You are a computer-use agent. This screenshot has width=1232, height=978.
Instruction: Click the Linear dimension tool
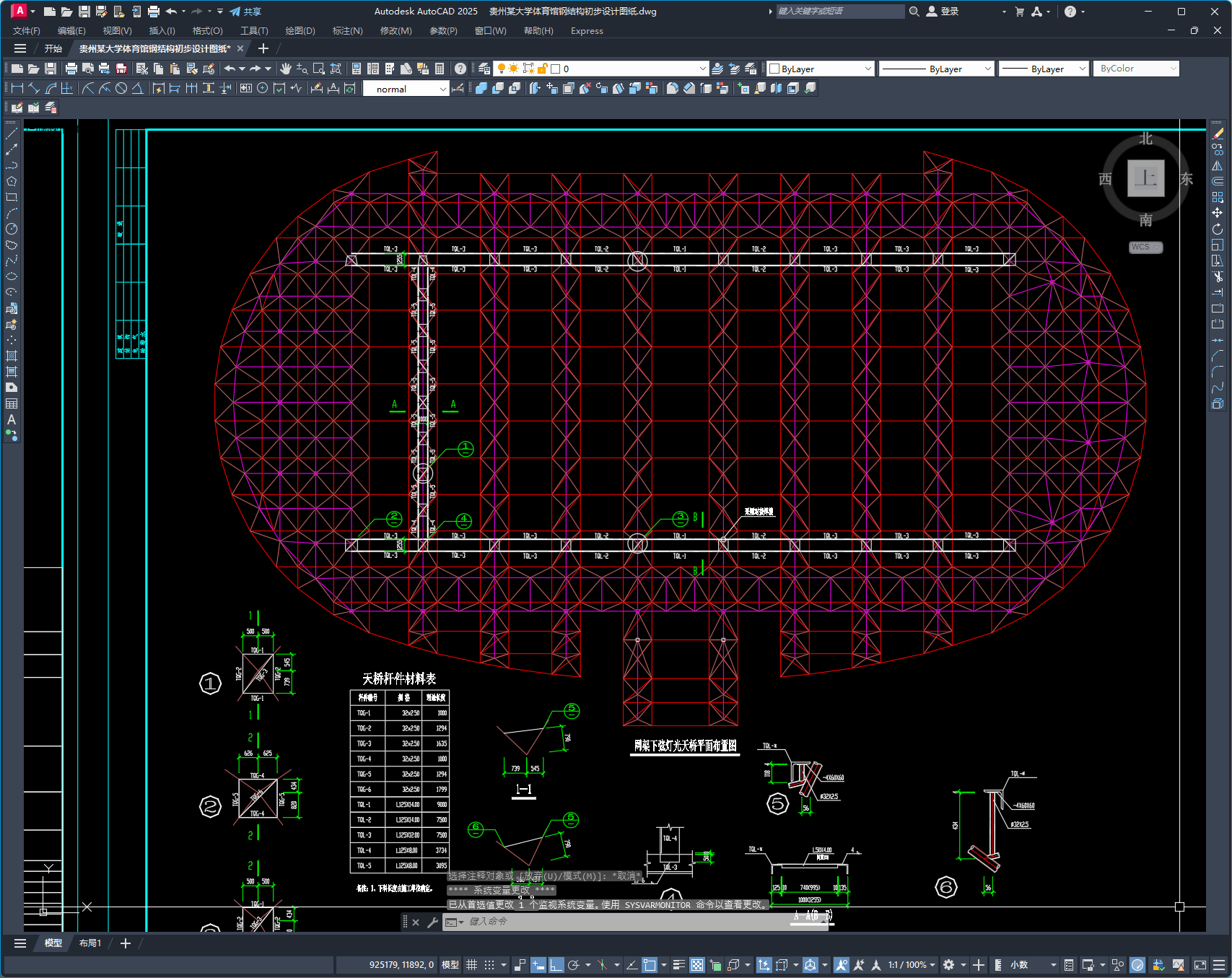click(17, 88)
